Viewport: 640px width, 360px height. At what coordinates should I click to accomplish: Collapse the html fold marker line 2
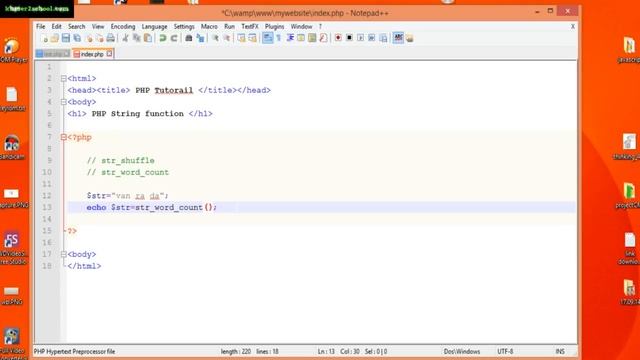pyautogui.click(x=63, y=78)
